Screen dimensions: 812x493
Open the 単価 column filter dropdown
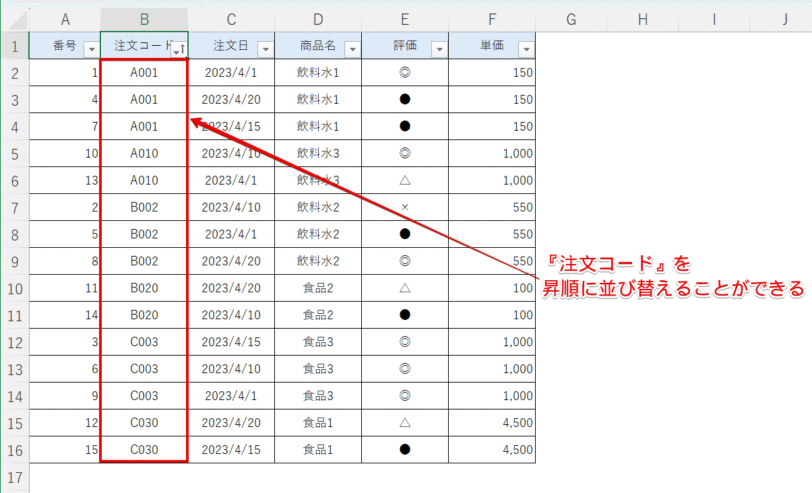tap(527, 49)
